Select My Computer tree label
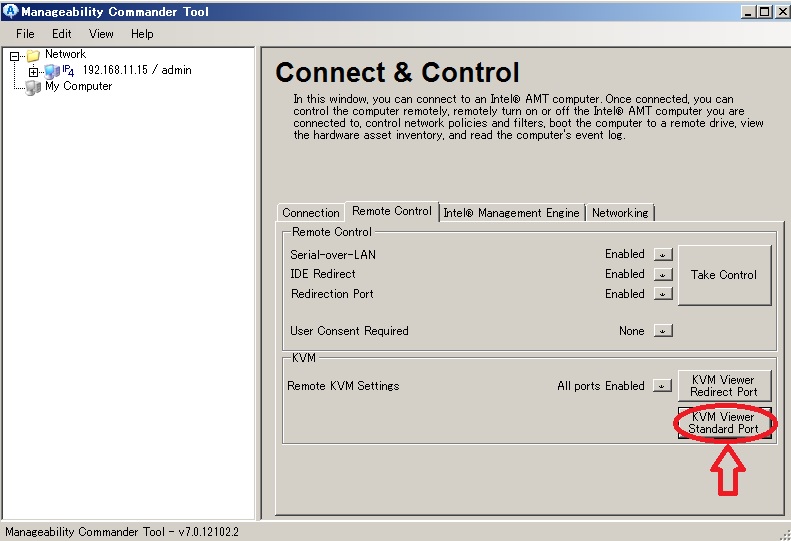Image resolution: width=791 pixels, height=541 pixels. tap(79, 86)
